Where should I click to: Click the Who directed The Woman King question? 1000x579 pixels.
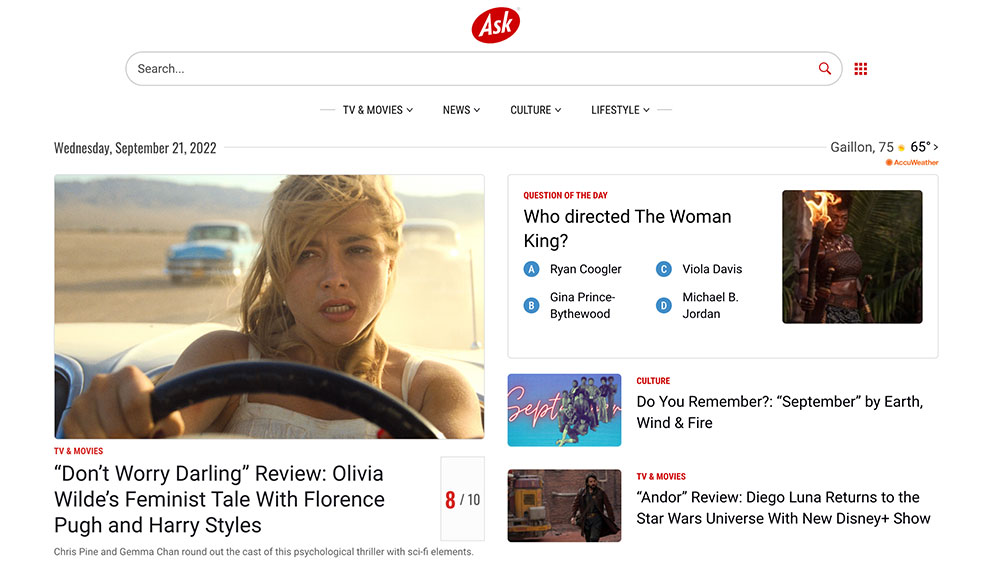(x=628, y=228)
